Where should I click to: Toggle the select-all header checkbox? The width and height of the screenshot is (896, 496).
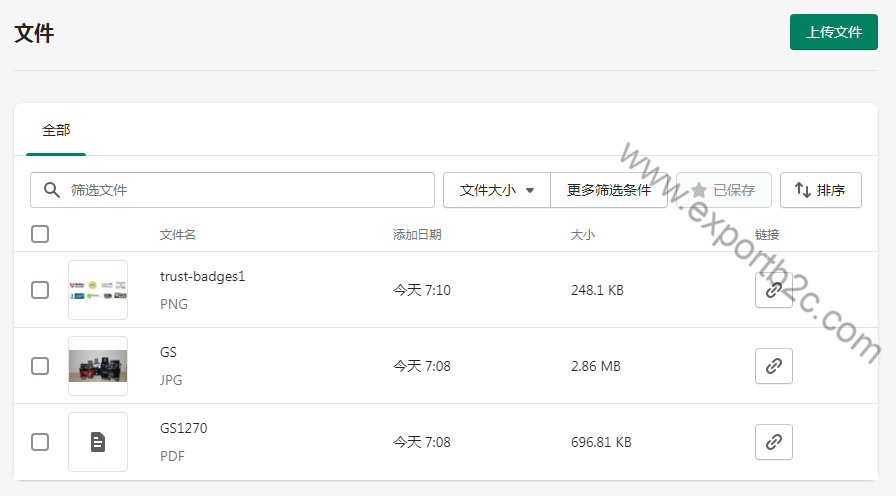40,234
